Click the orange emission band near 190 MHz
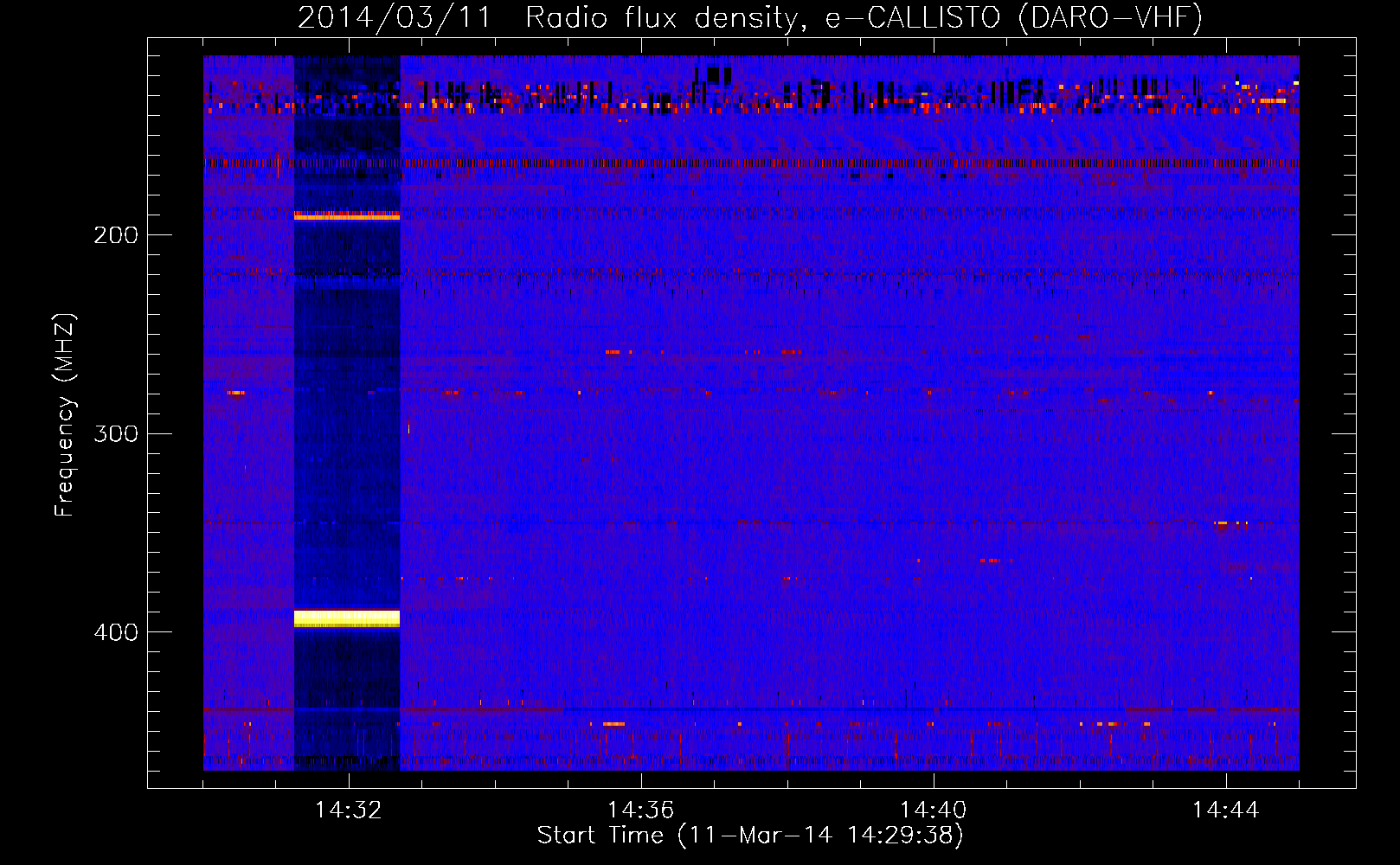 tap(347, 216)
